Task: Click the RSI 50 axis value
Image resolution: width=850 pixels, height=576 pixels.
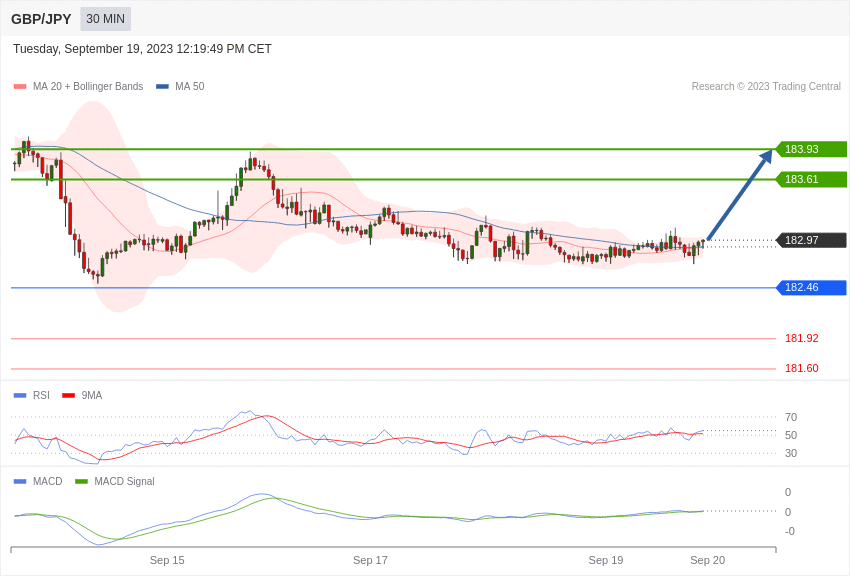Action: click(x=791, y=435)
